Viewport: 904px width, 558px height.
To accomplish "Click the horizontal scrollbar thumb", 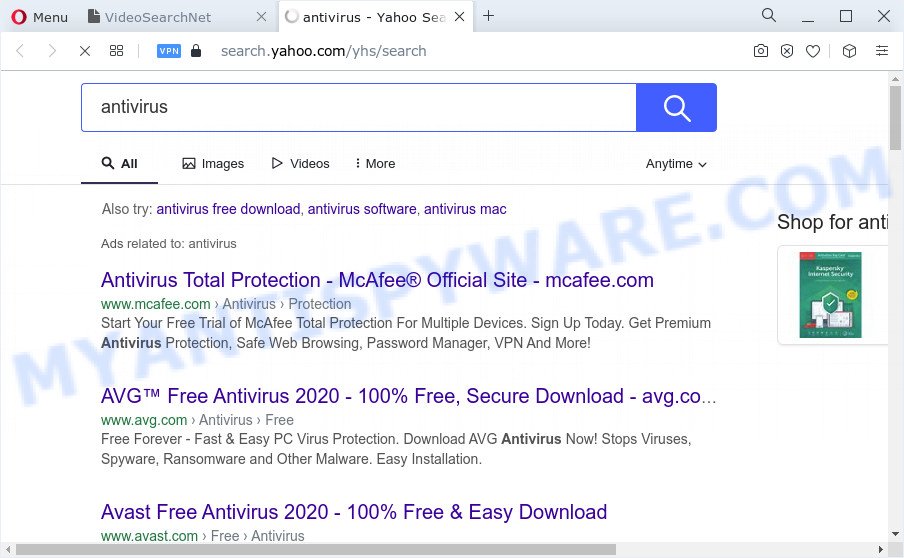I will [316, 550].
